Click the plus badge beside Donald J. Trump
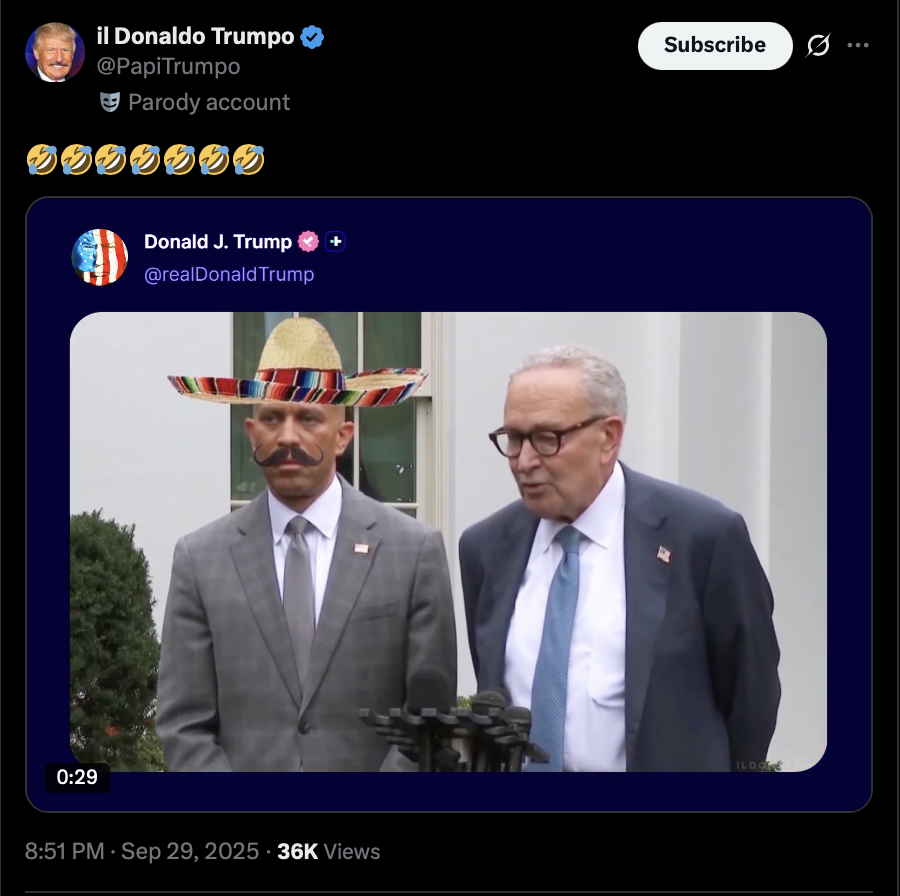Viewport: 900px width, 896px height. click(336, 242)
